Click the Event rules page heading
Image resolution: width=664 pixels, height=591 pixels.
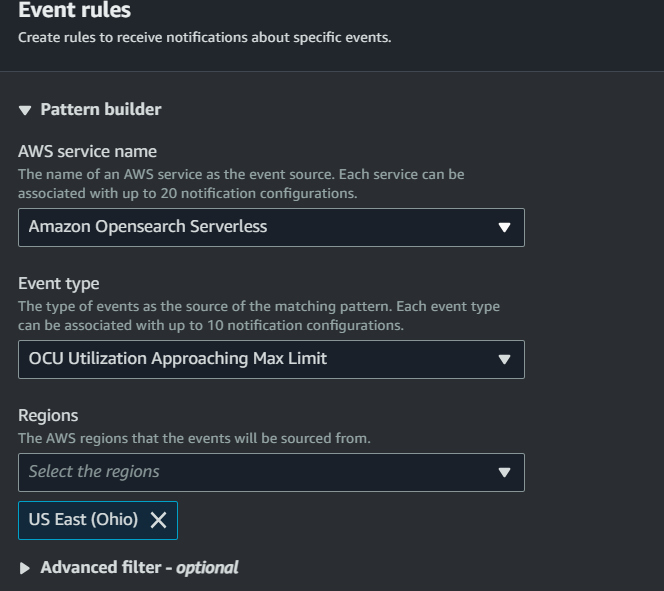[x=74, y=12]
